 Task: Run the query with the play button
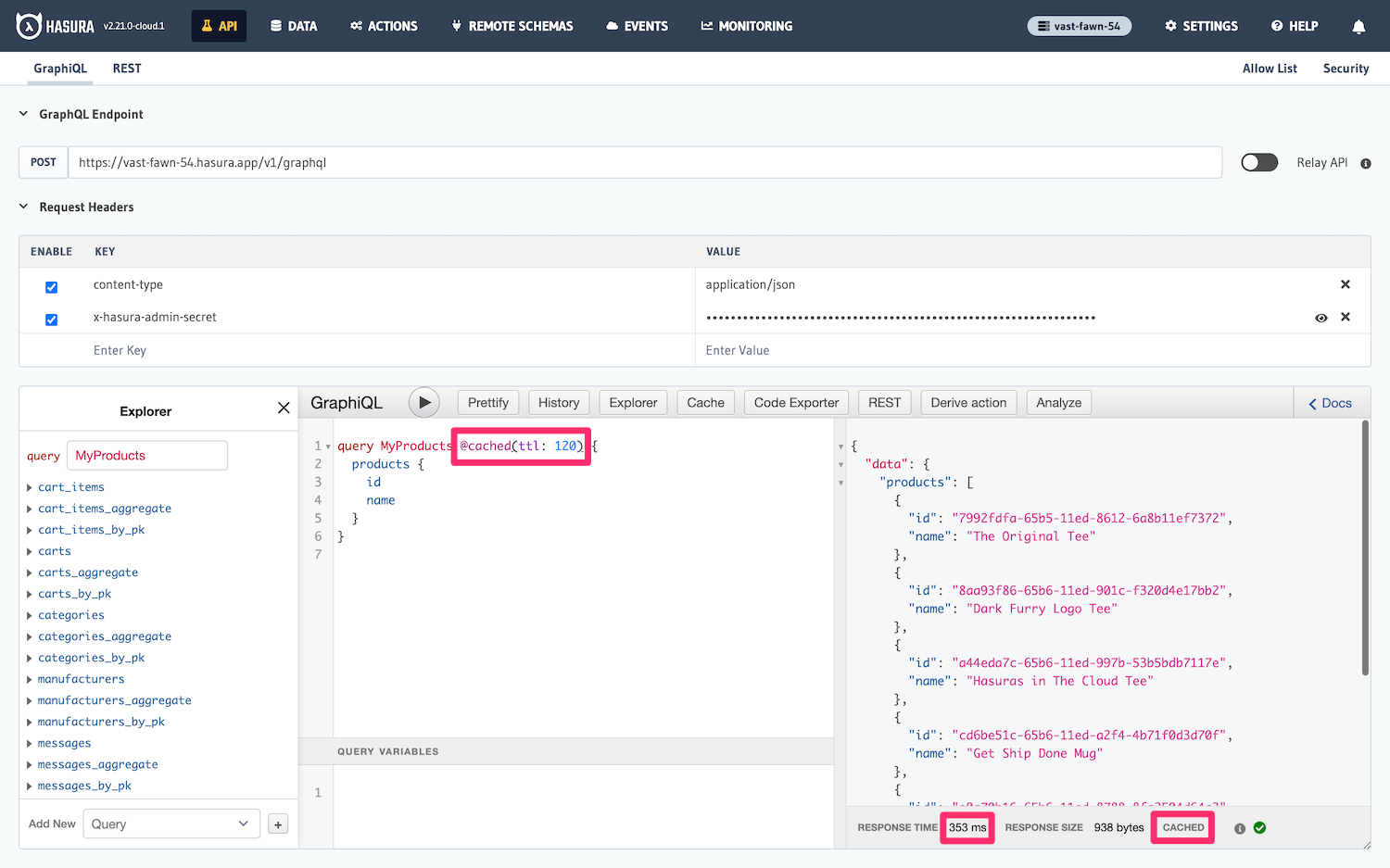coord(424,402)
